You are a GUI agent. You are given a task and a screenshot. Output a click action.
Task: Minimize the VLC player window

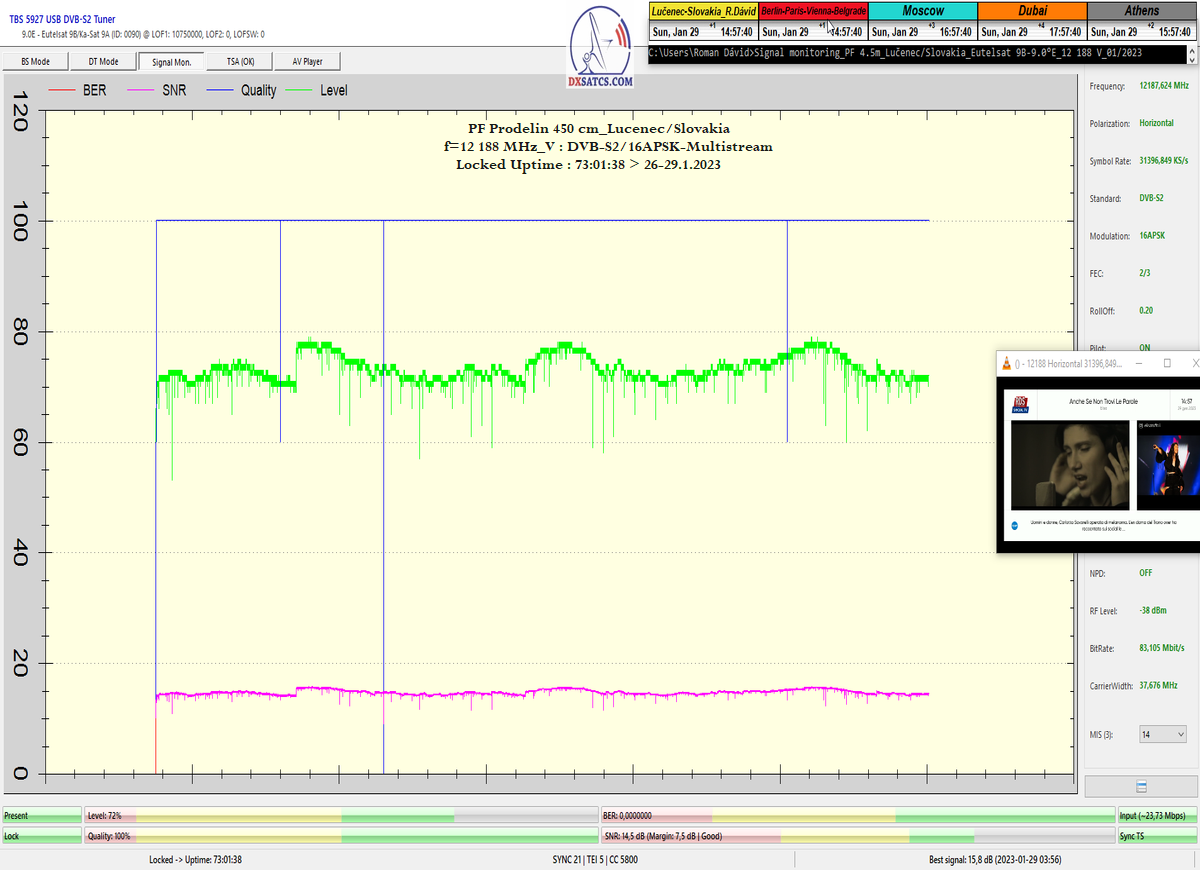tap(1139, 363)
